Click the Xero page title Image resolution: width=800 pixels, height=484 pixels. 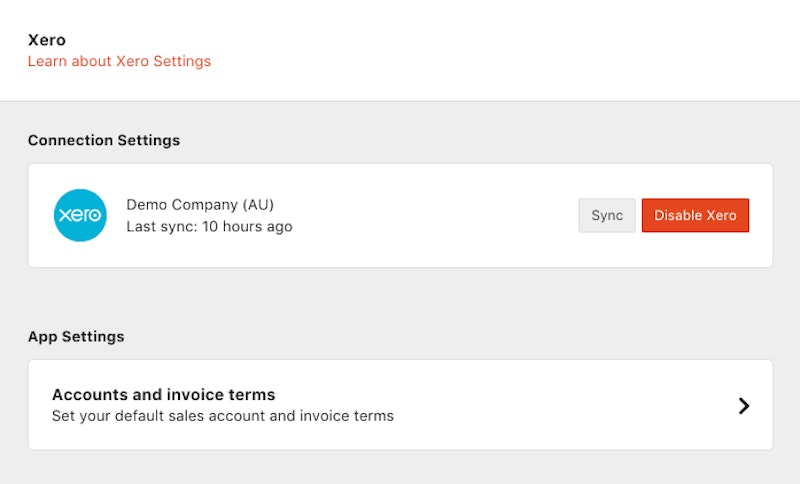pos(46,40)
